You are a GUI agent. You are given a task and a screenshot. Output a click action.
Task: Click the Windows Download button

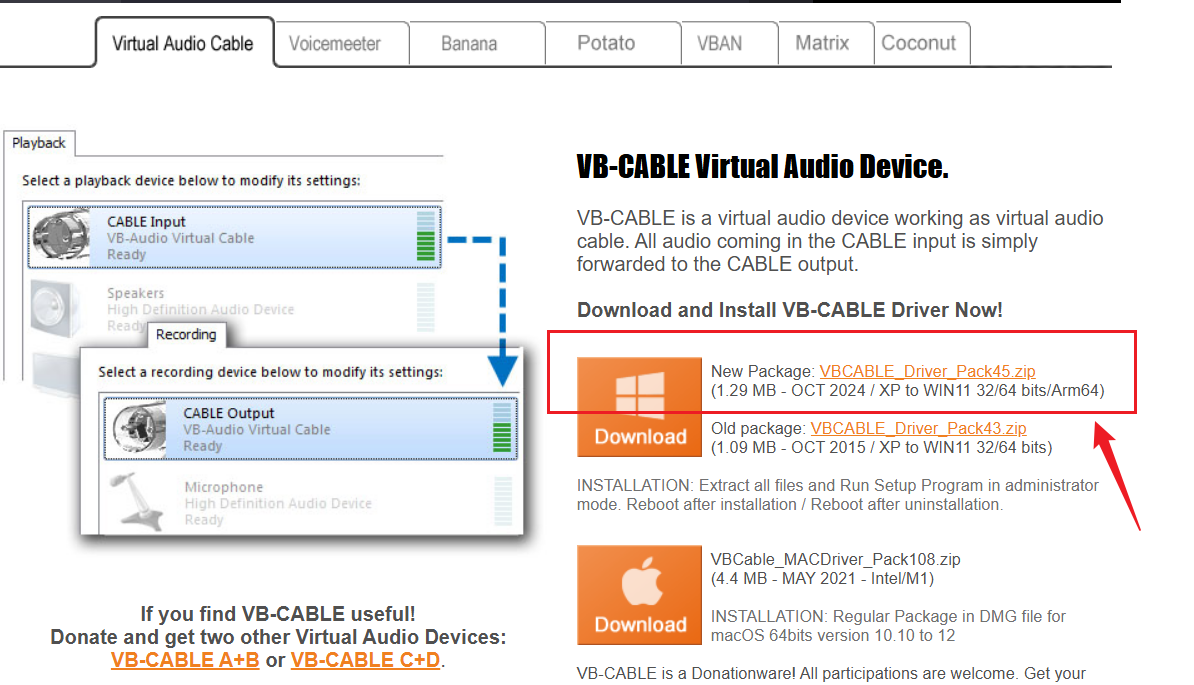pyautogui.click(x=639, y=407)
